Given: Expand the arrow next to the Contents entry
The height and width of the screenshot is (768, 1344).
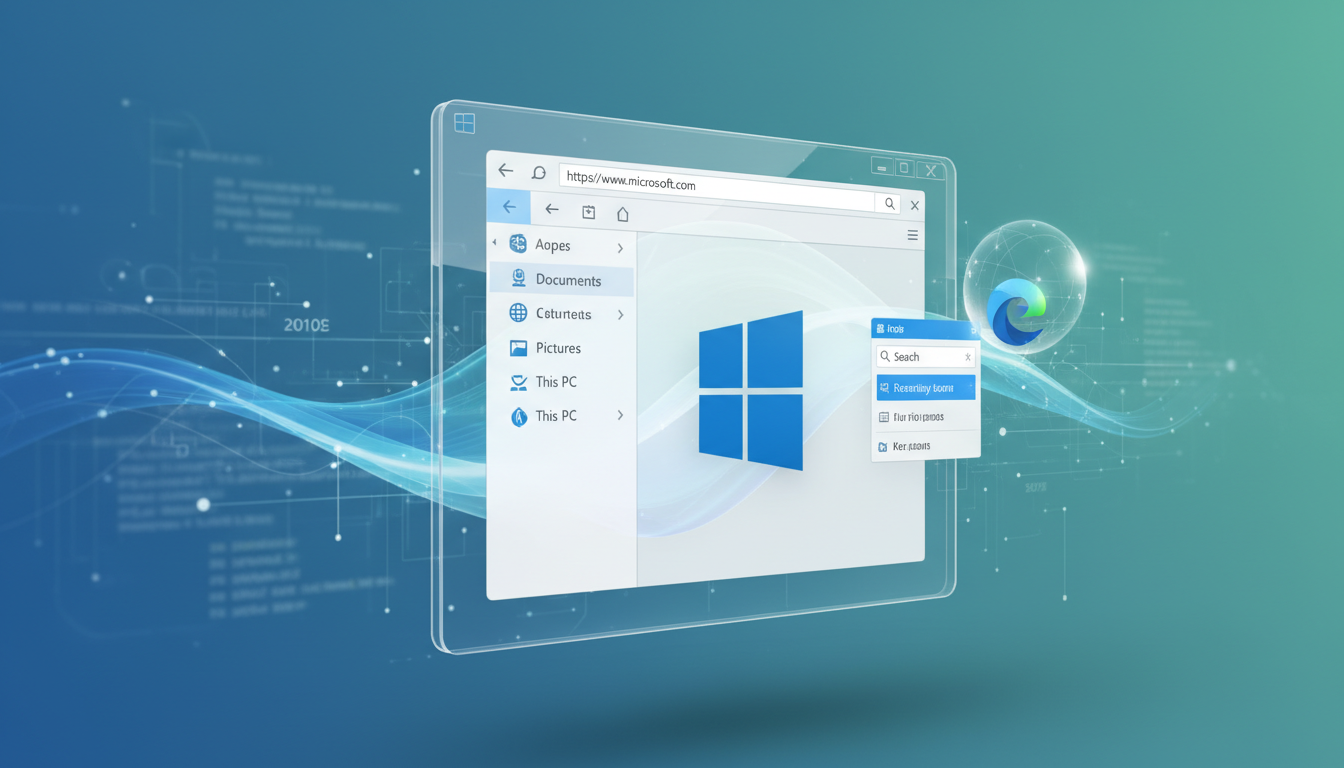Looking at the screenshot, I should (620, 314).
